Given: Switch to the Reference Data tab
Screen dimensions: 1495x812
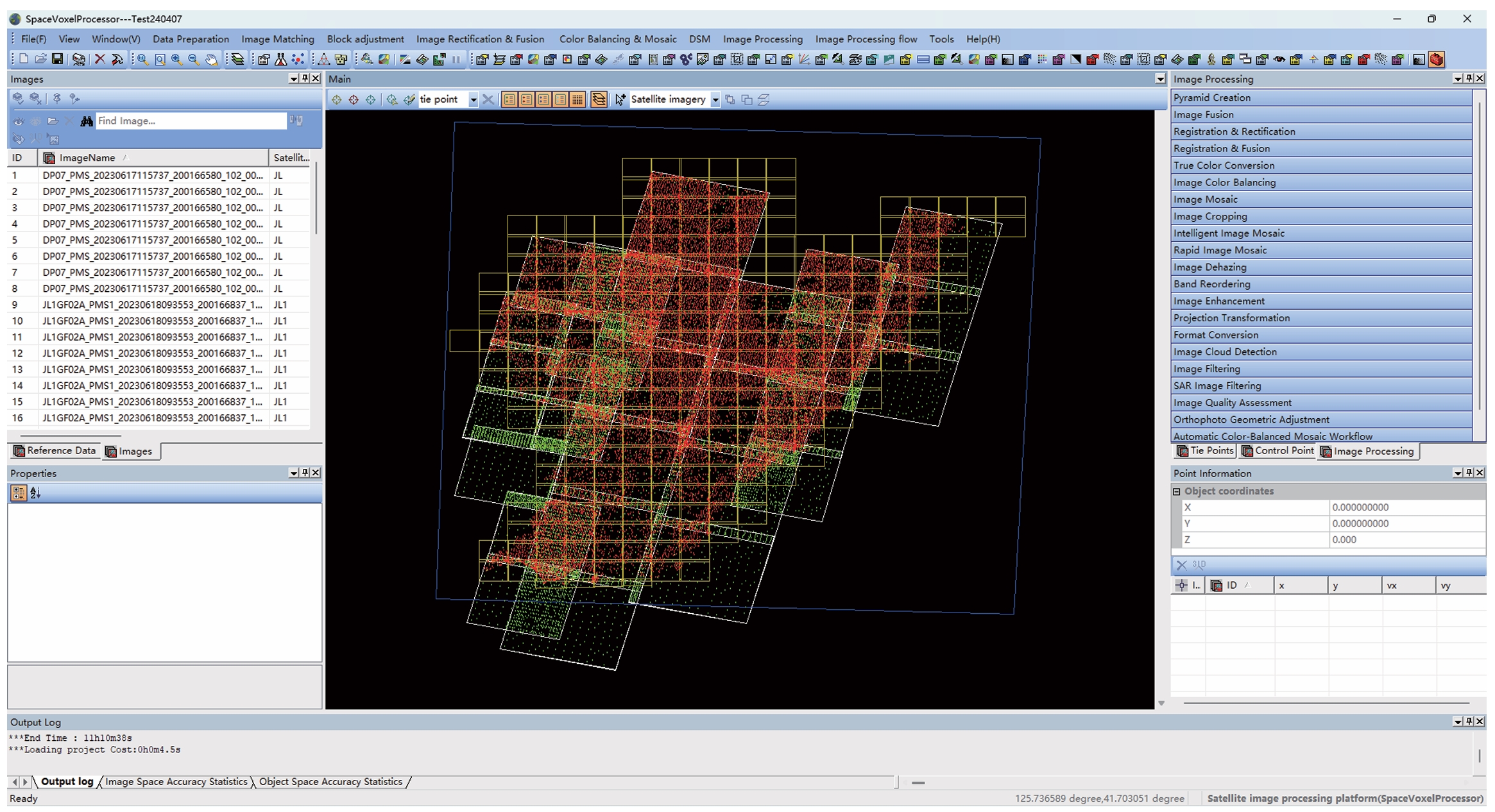Looking at the screenshot, I should coord(55,451).
